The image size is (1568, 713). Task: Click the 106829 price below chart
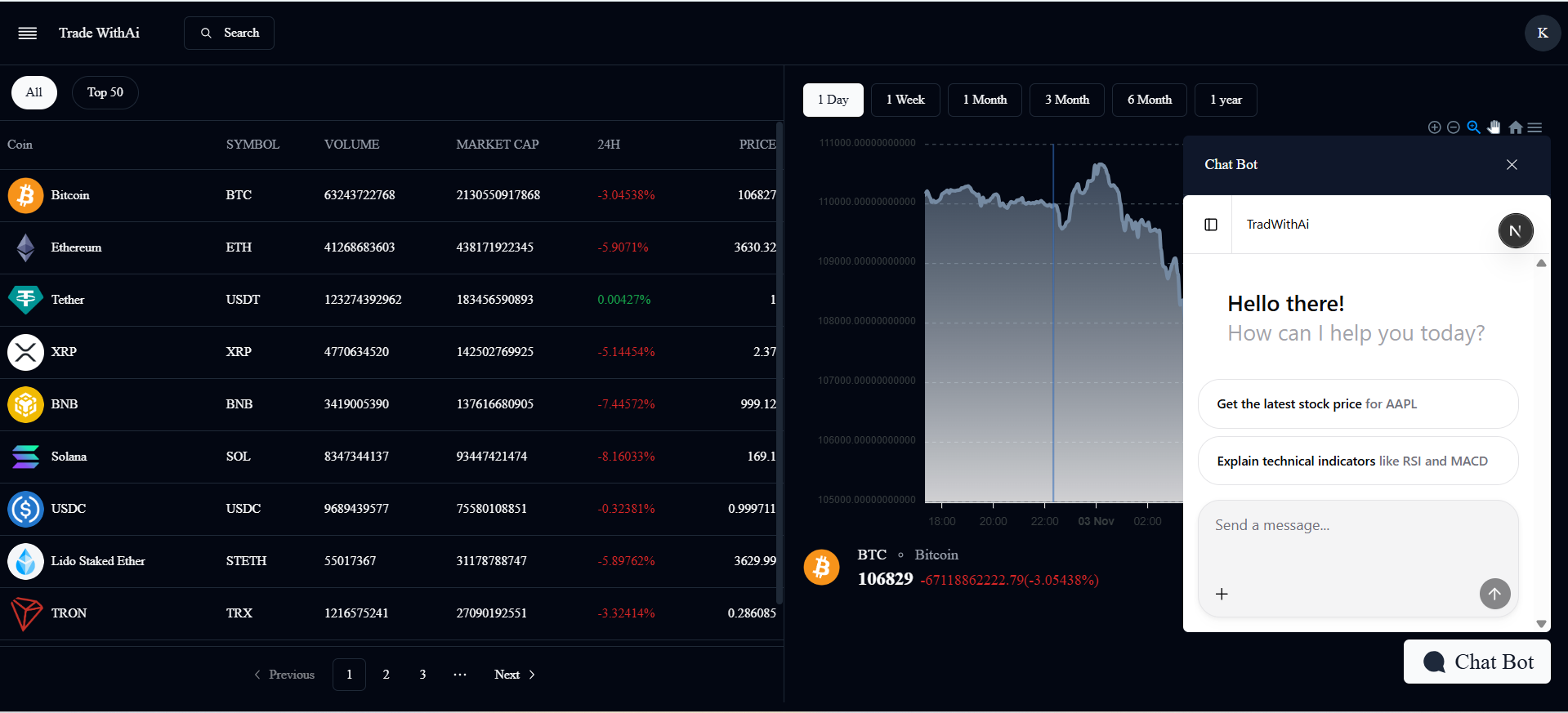tap(885, 579)
